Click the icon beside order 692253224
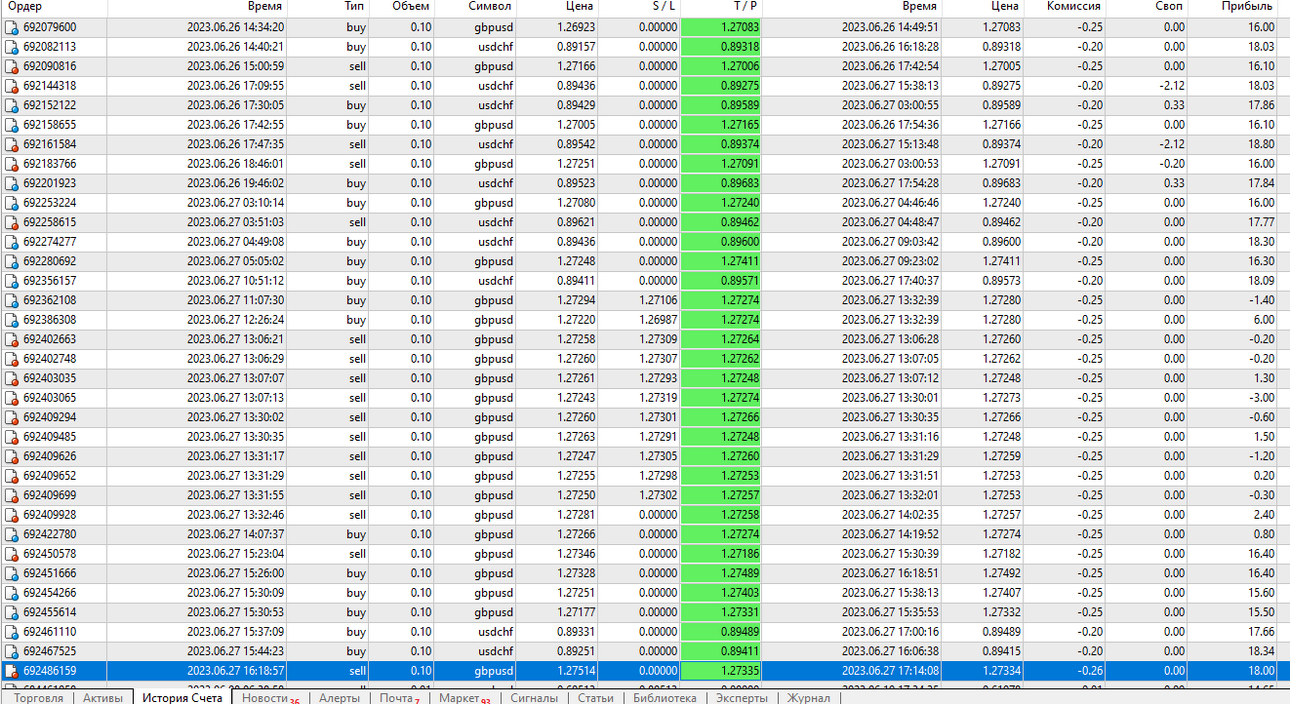1290x704 pixels. pos(12,203)
